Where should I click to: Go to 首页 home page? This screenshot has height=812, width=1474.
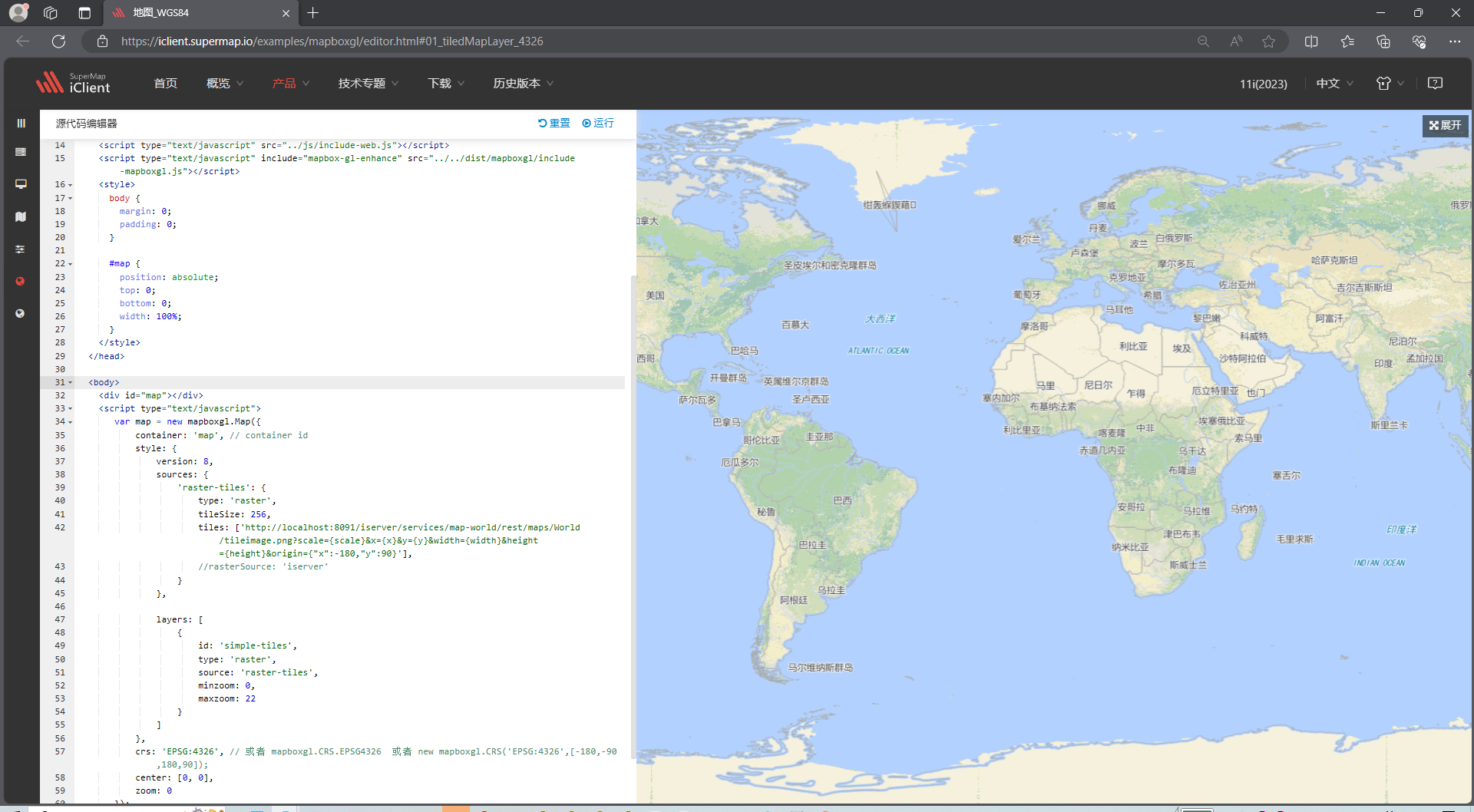pyautogui.click(x=165, y=83)
